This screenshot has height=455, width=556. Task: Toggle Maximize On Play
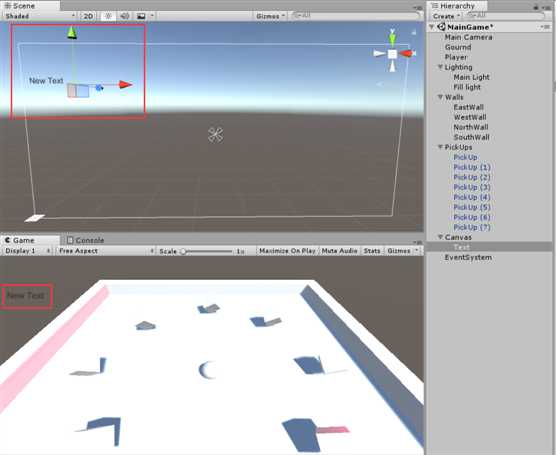(x=287, y=251)
